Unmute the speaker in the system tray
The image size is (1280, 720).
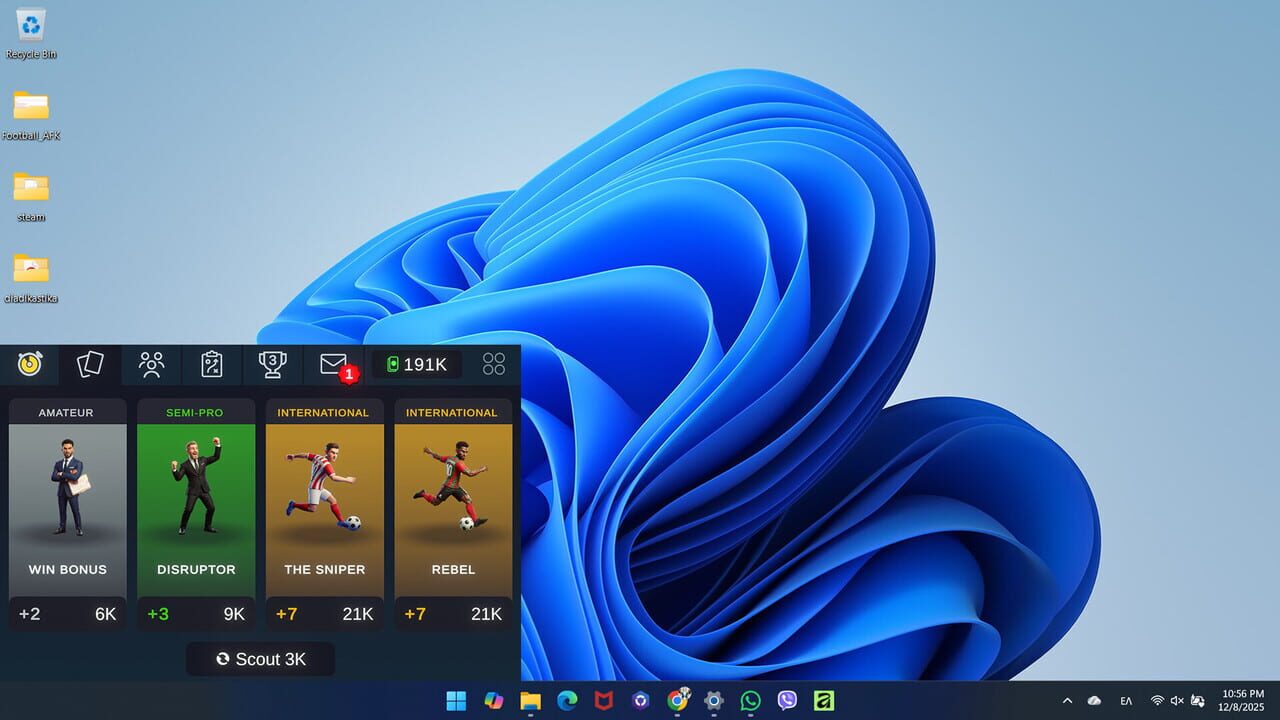(x=1176, y=700)
